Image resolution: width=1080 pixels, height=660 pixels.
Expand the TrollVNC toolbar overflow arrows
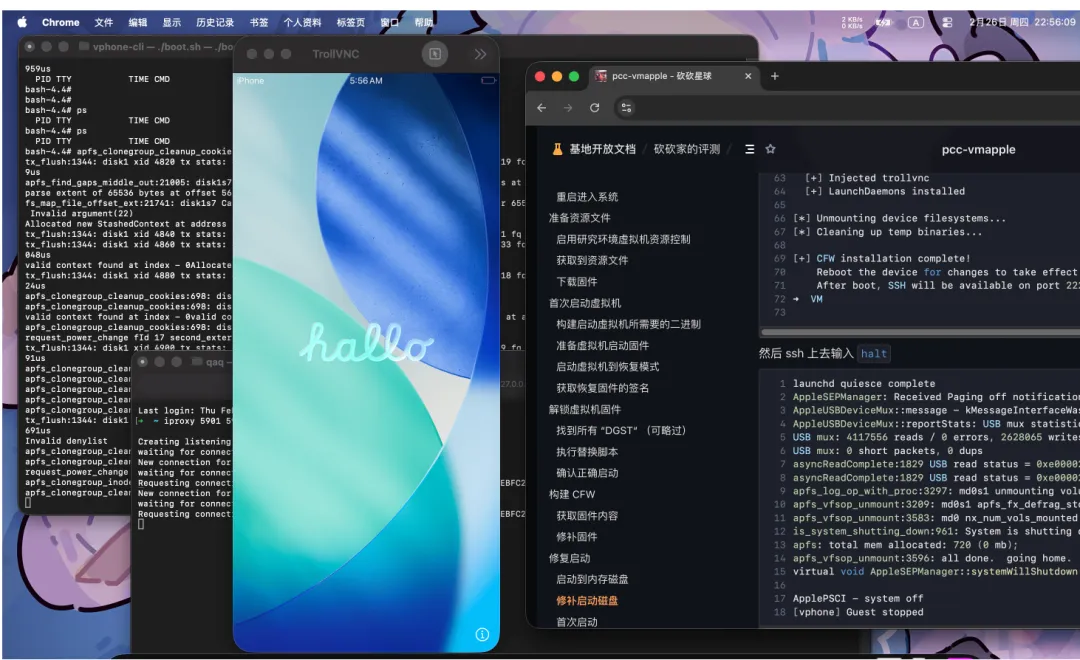[480, 54]
